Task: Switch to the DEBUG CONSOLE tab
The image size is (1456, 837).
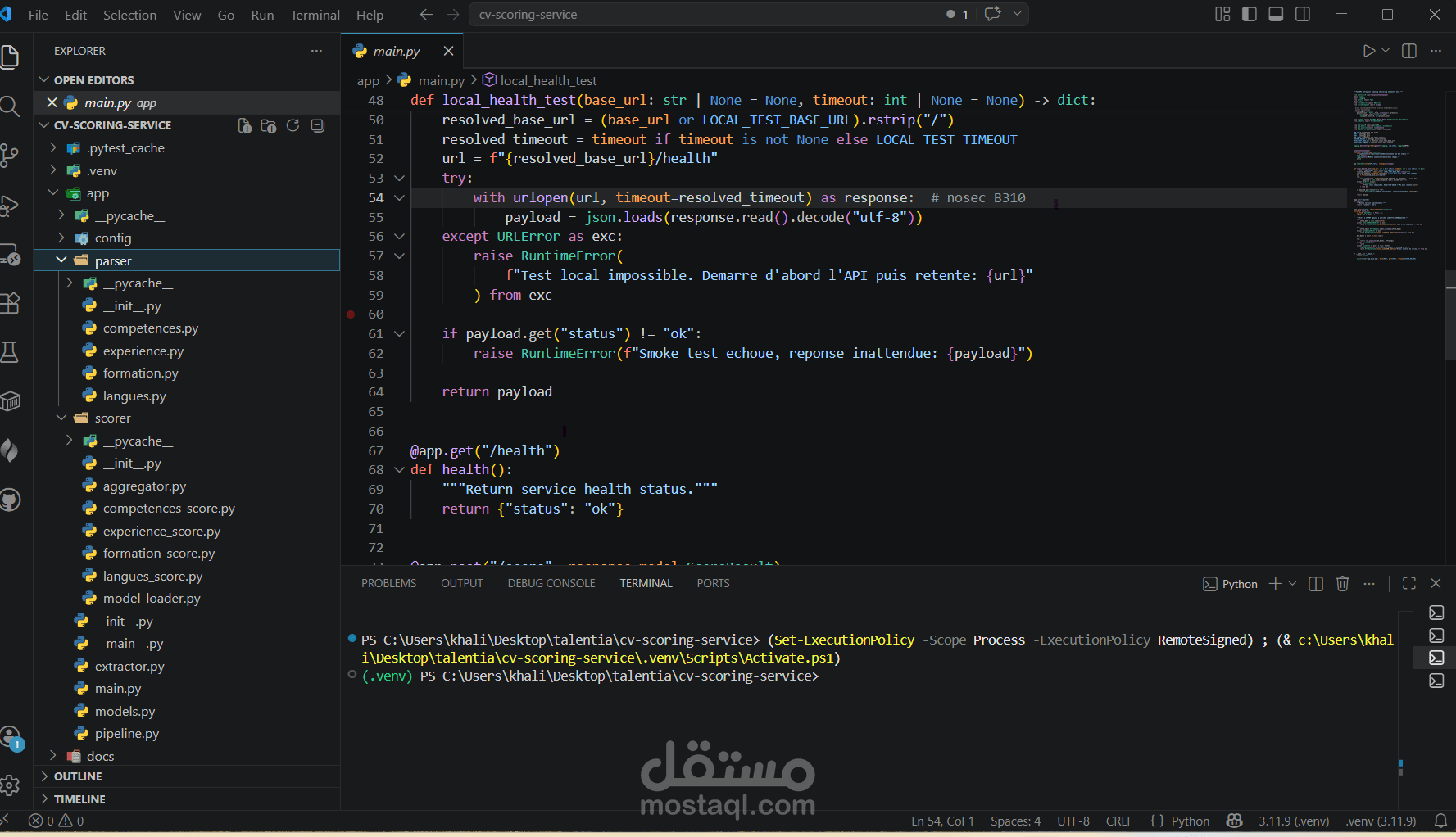Action: tap(551, 583)
